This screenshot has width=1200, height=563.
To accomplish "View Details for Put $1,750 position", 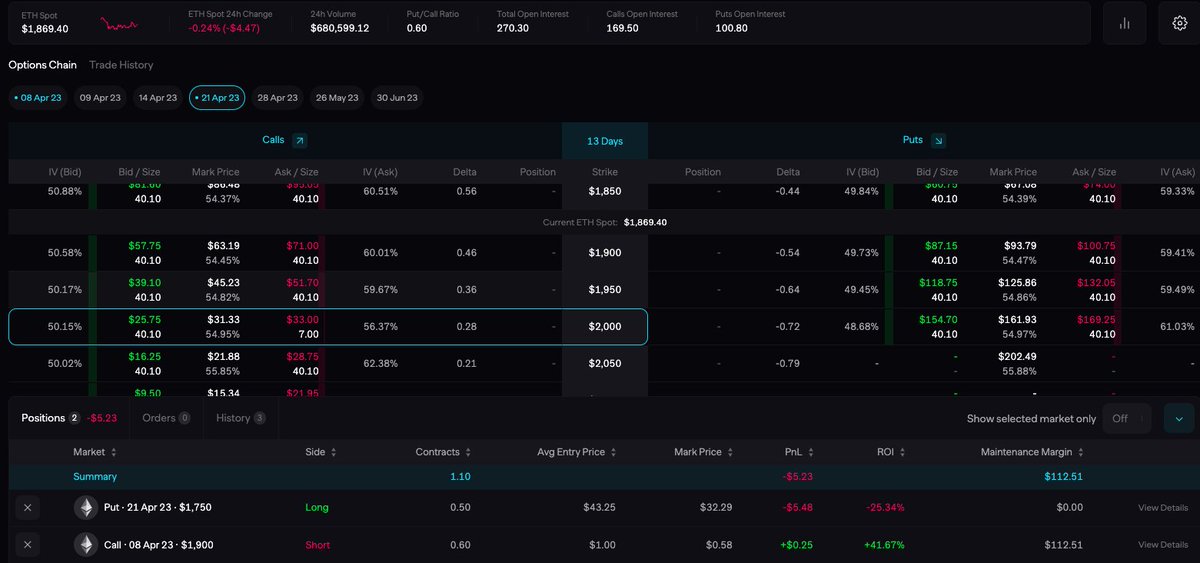I will tap(1163, 508).
